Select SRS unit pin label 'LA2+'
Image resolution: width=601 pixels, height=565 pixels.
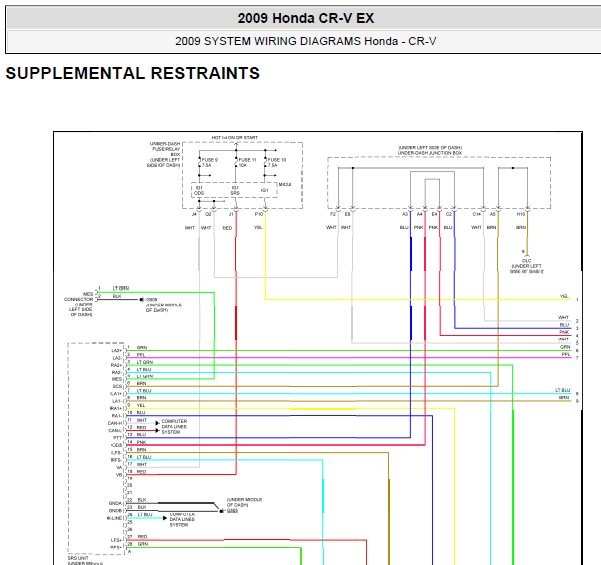[x=117, y=351]
